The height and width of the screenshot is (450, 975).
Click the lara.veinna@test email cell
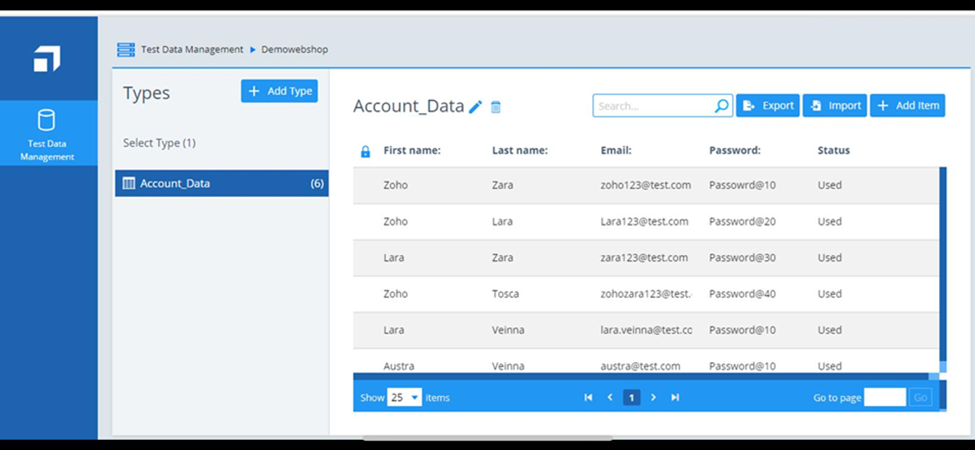point(646,330)
